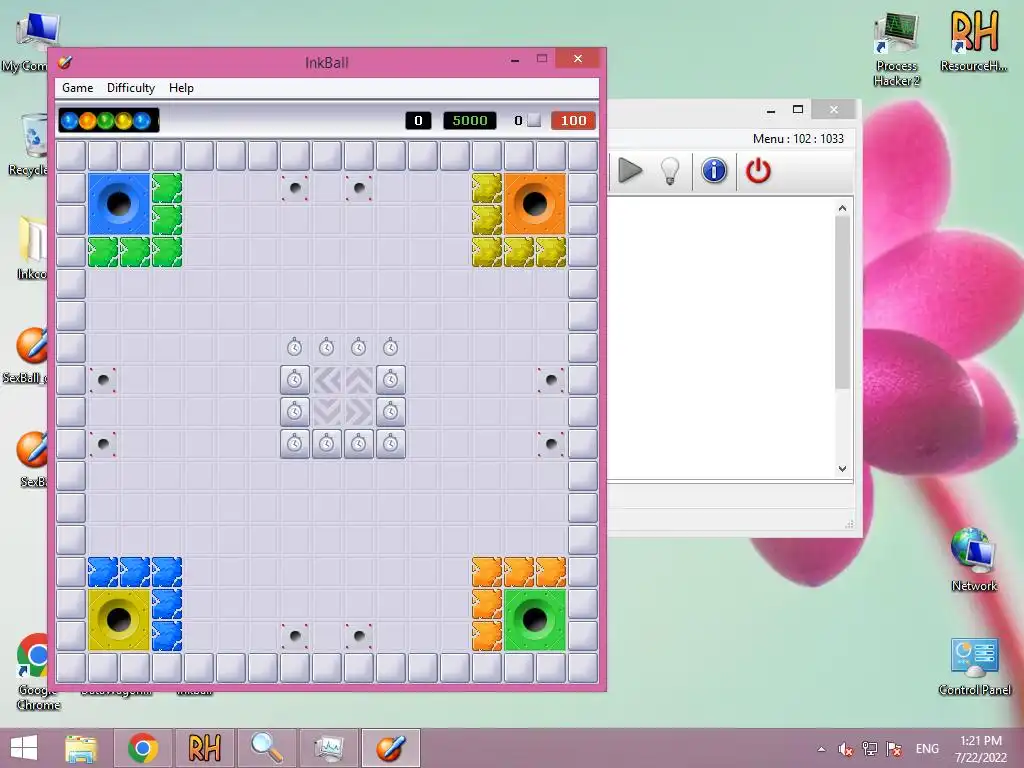Viewport: 1024px width, 768px height.
Task: Click the ENG language indicator
Action: (x=927, y=749)
